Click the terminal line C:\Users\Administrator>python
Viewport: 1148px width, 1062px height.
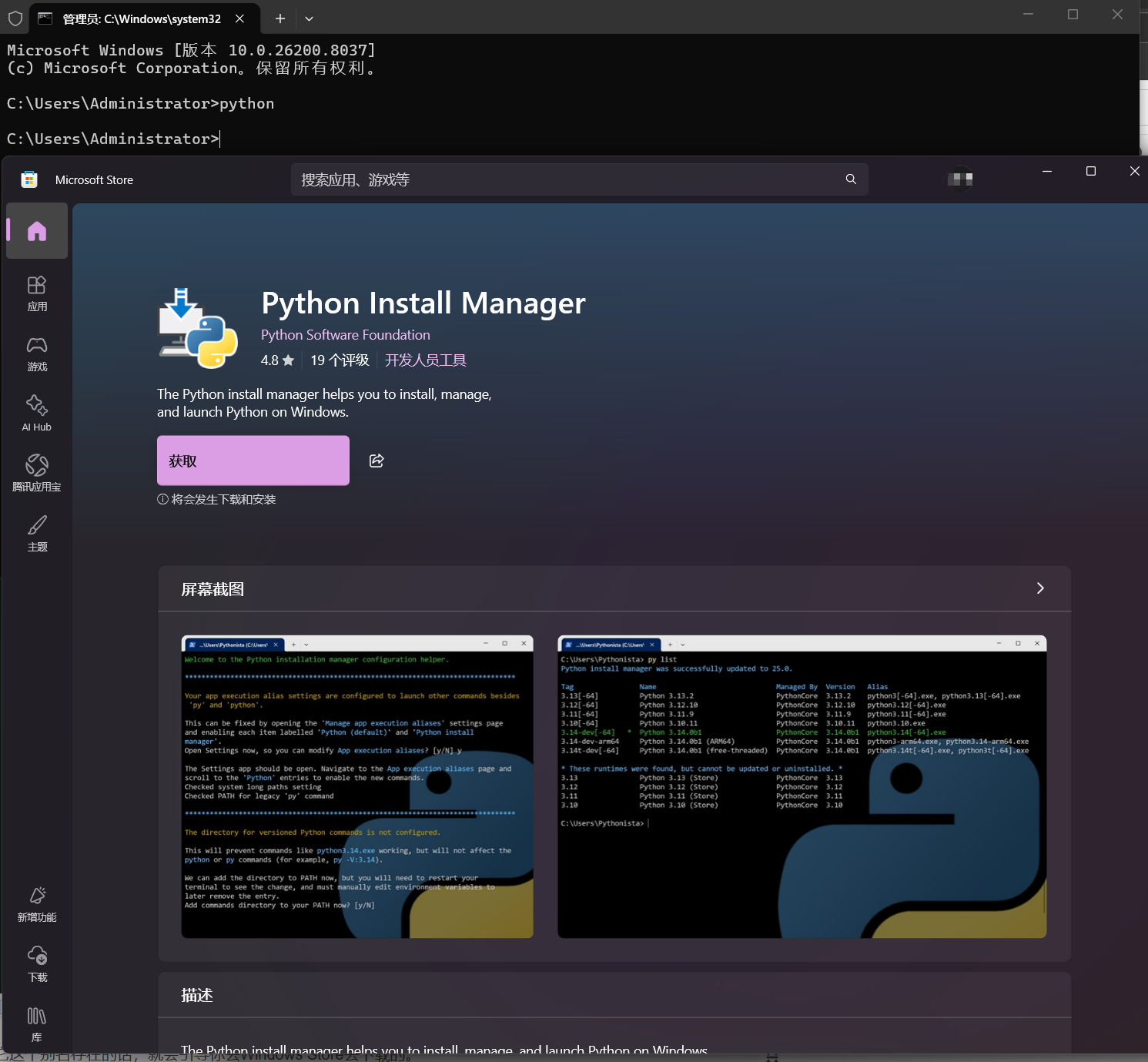tap(140, 103)
